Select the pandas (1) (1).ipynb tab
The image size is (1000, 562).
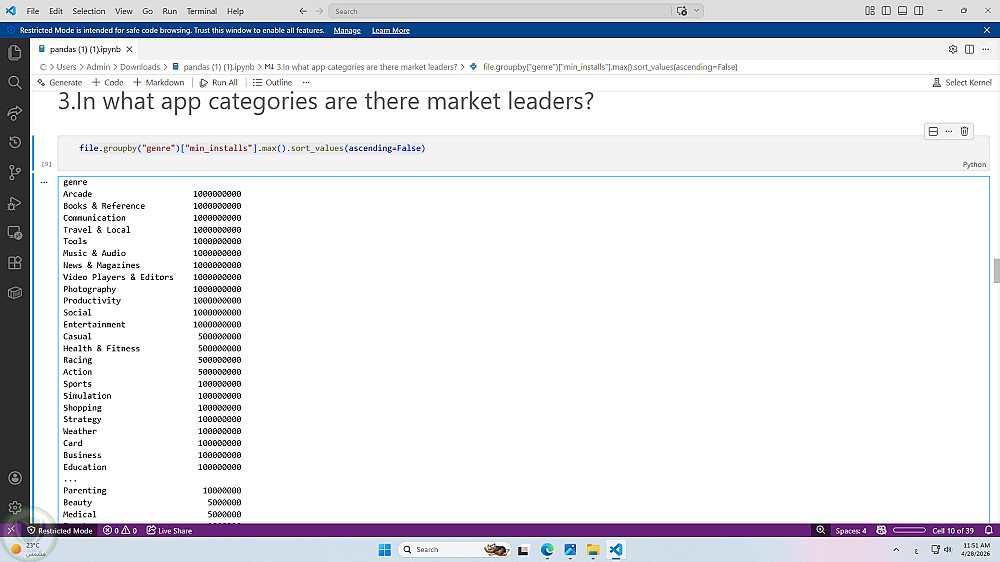click(85, 49)
